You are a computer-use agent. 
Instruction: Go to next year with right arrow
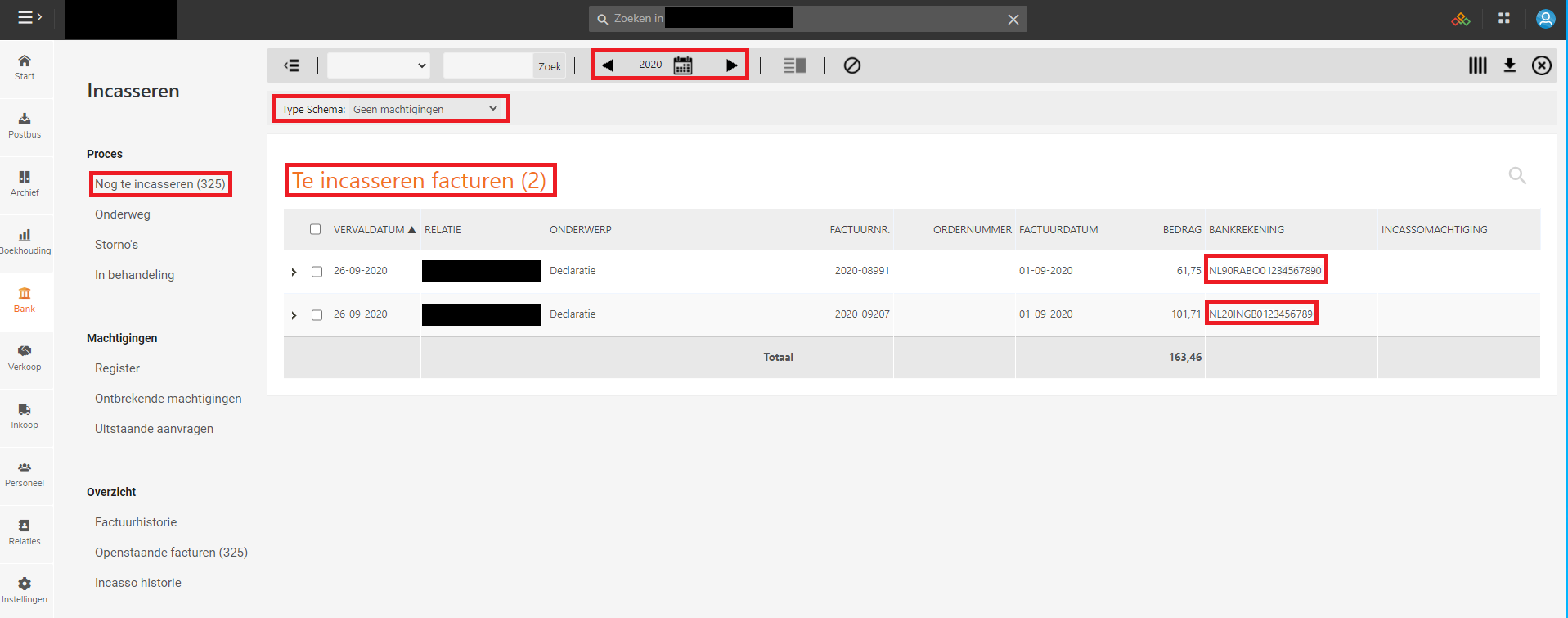[x=731, y=65]
